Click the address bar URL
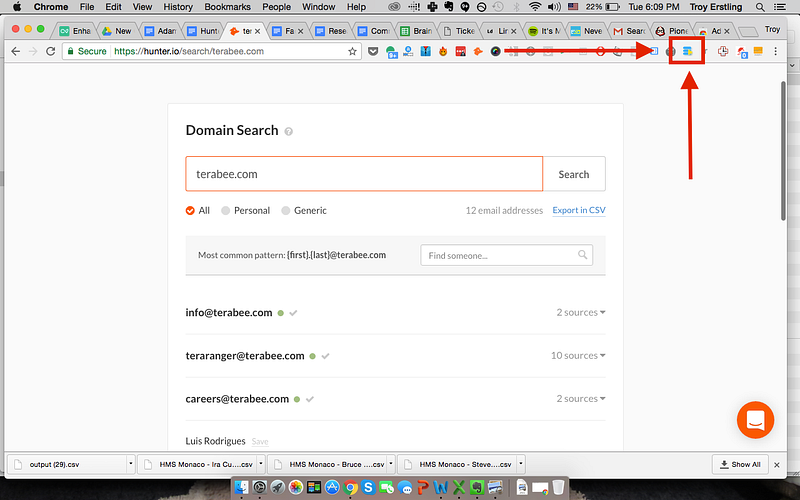Image resolution: width=800 pixels, height=500 pixels. click(189, 51)
